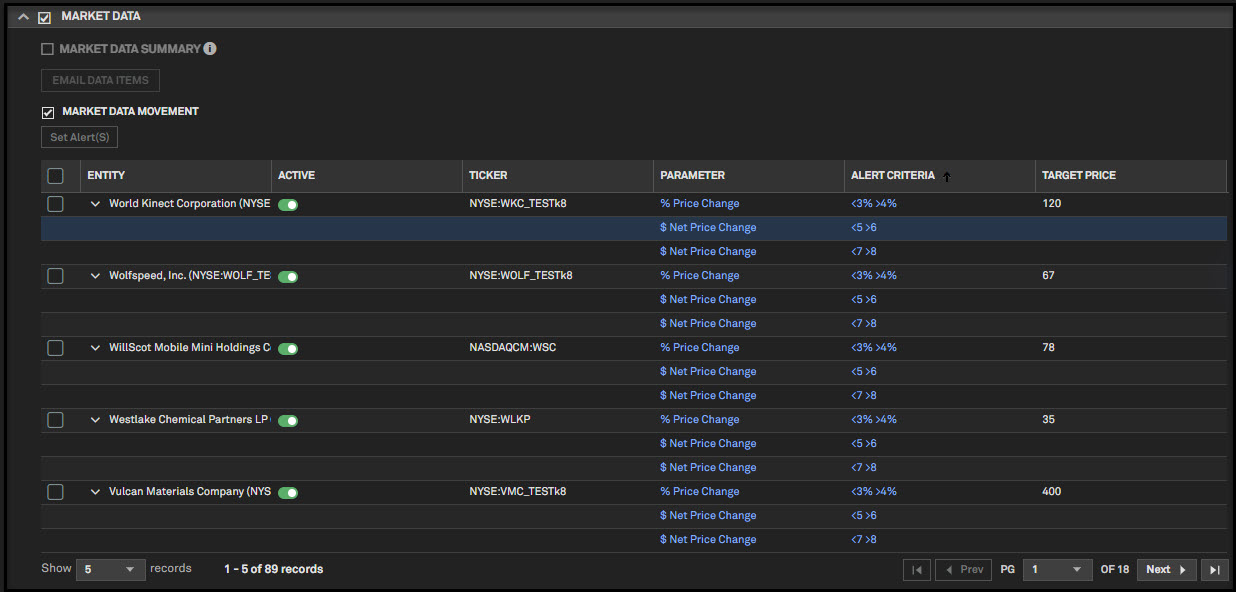Image resolution: width=1236 pixels, height=592 pixels.
Task: Collapse the Wolfspeed, Inc. row
Action: pos(96,276)
